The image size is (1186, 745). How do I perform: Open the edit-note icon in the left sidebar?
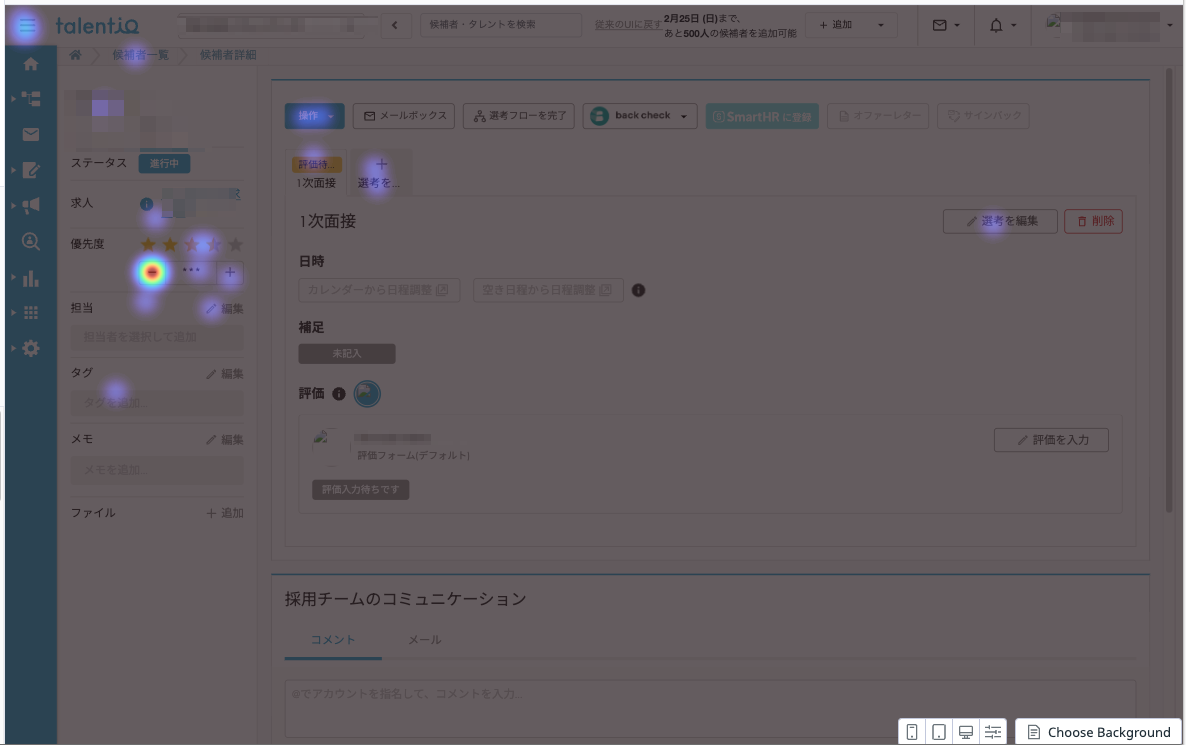[31, 170]
